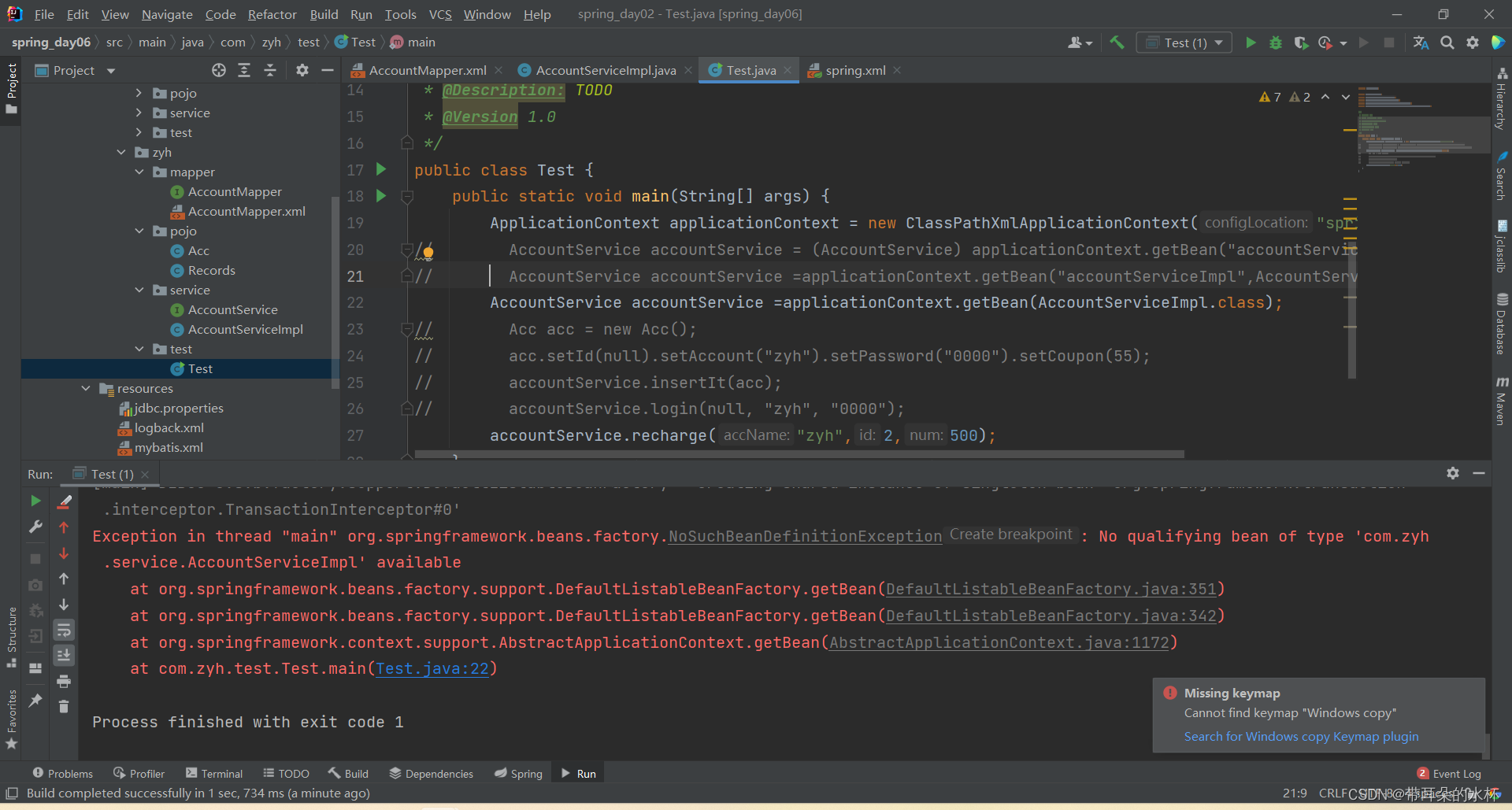Collapse the resources folder

[x=86, y=388]
